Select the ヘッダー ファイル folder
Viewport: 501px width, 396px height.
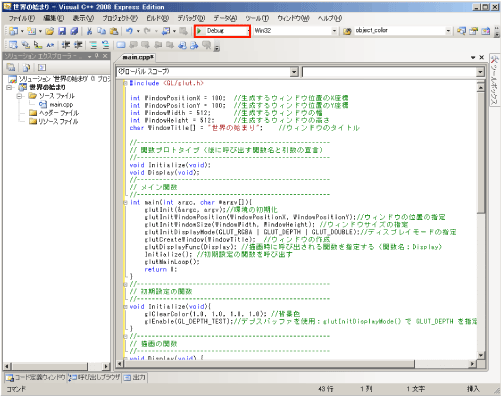tap(54, 113)
